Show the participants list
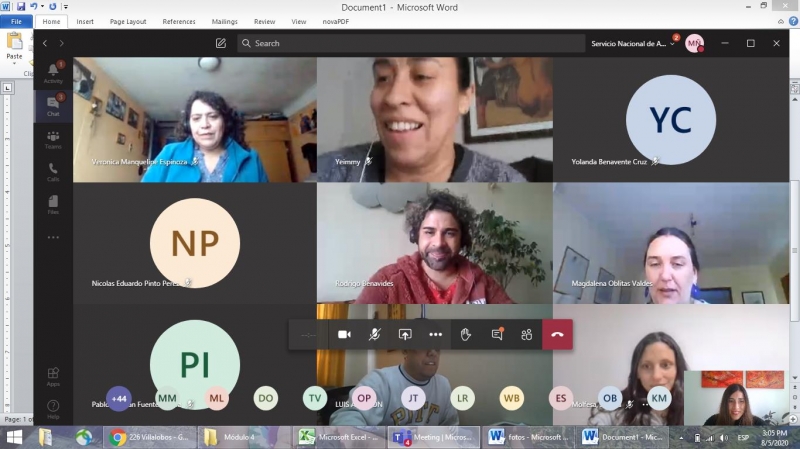 pos(527,335)
